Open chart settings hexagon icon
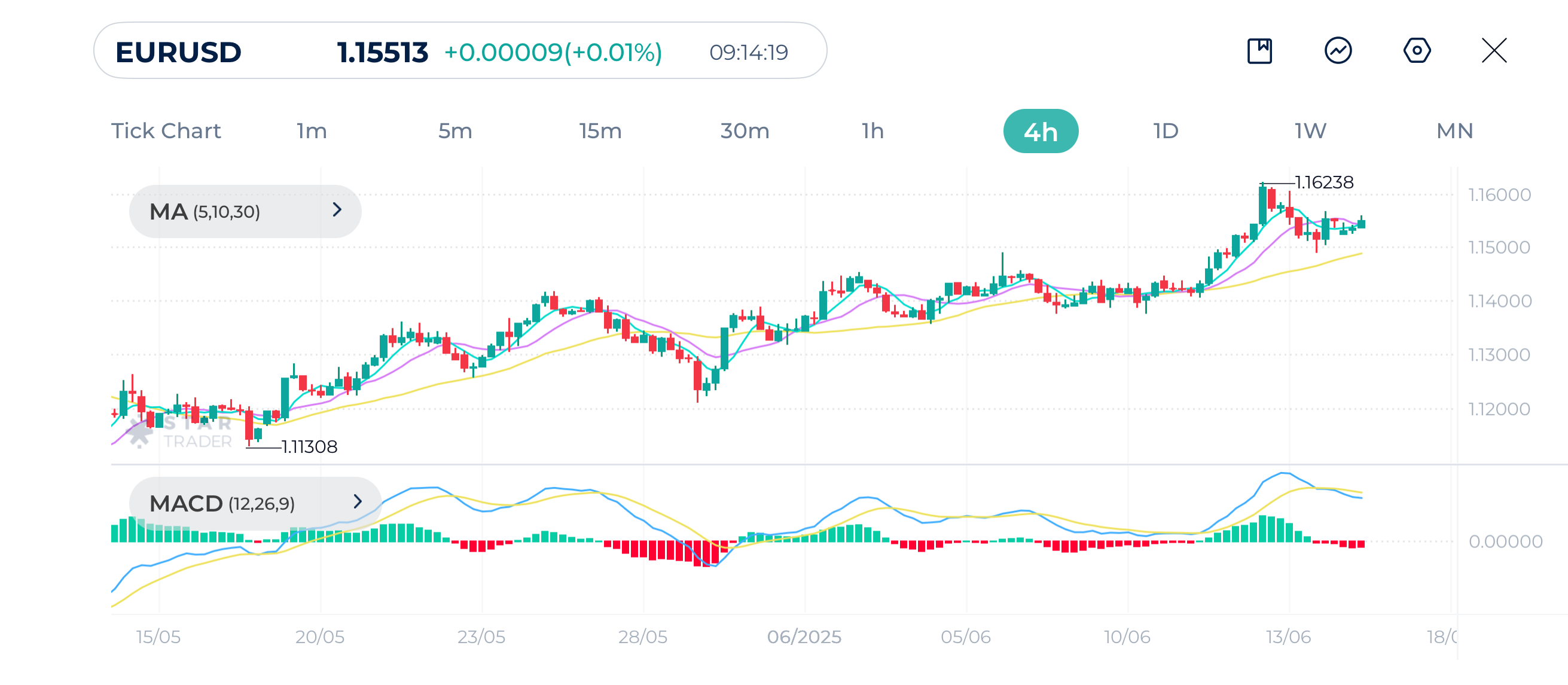Image resolution: width=1568 pixels, height=685 pixels. (x=1417, y=50)
